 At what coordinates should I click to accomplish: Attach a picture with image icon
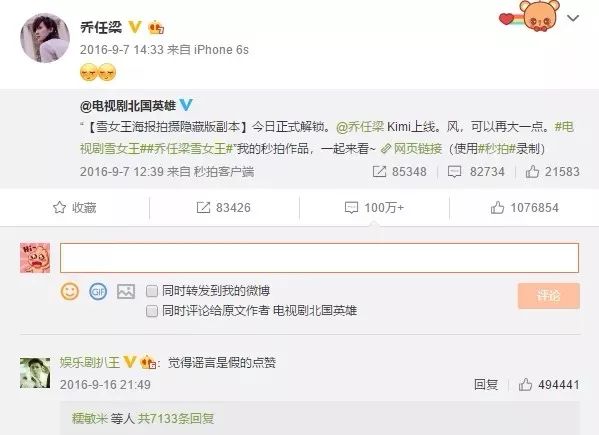126,292
